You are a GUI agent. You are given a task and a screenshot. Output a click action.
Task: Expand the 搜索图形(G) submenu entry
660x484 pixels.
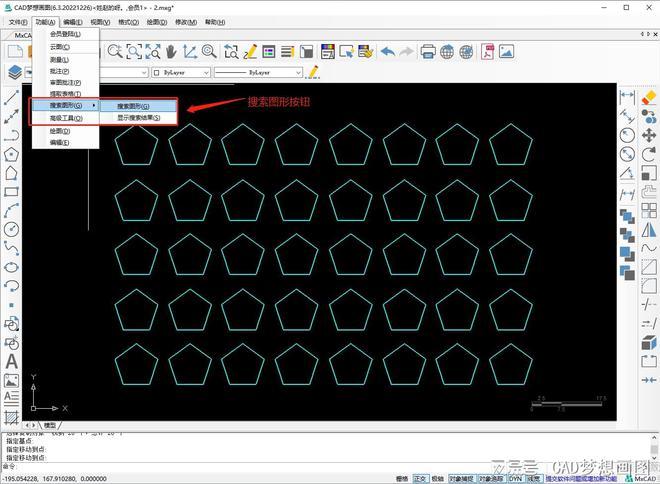(x=66, y=105)
